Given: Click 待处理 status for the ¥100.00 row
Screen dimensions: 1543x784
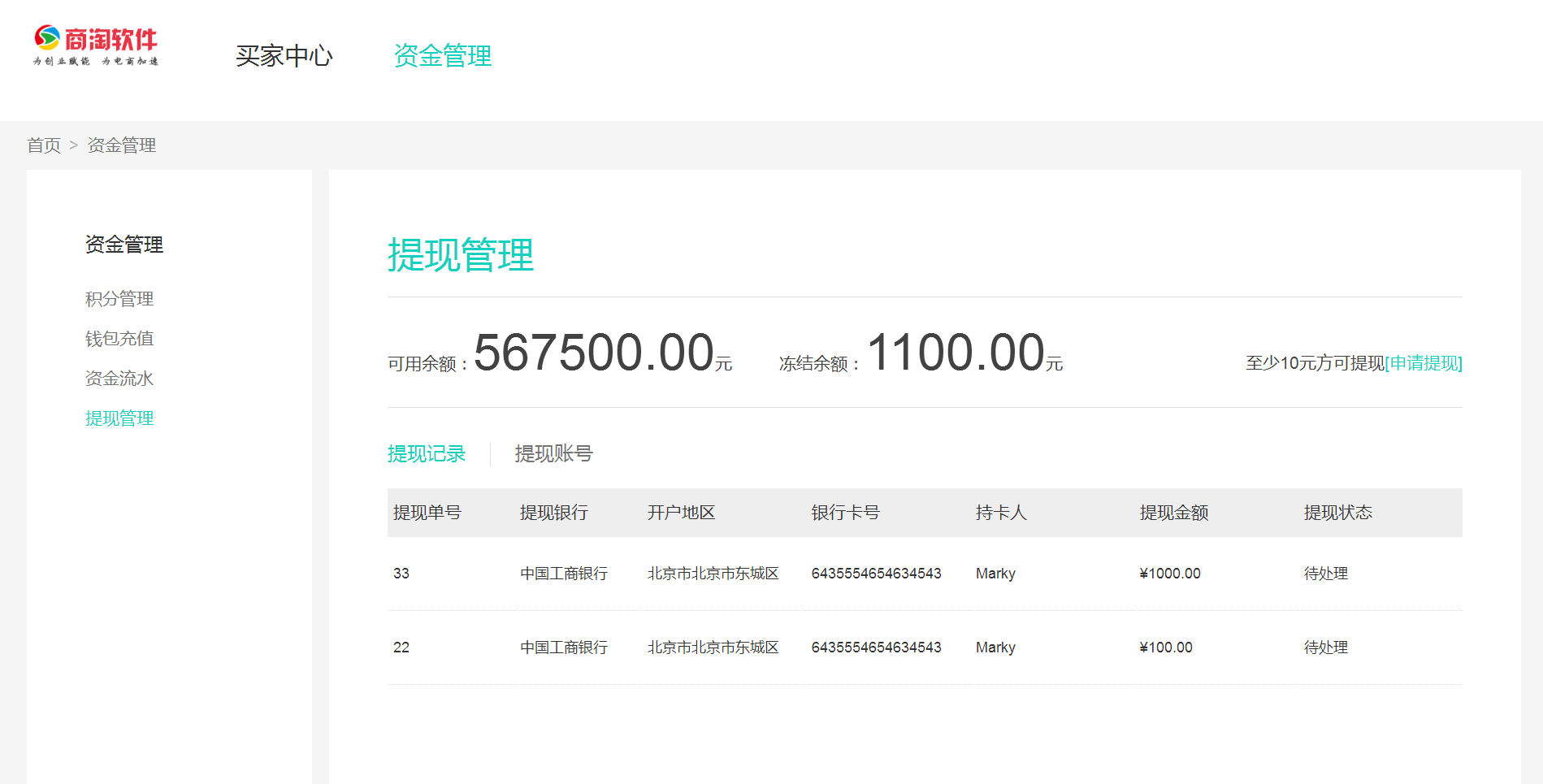Looking at the screenshot, I should [1325, 648].
